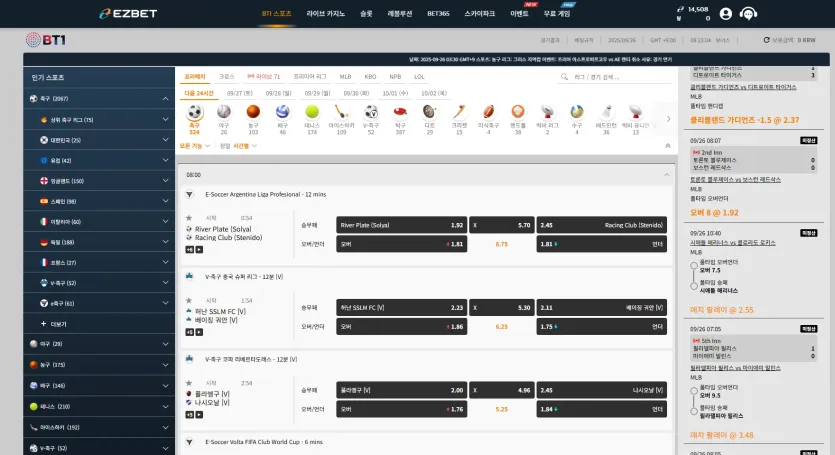Open the customer support headset icon
Image resolution: width=835 pixels, height=455 pixels.
[748, 14]
